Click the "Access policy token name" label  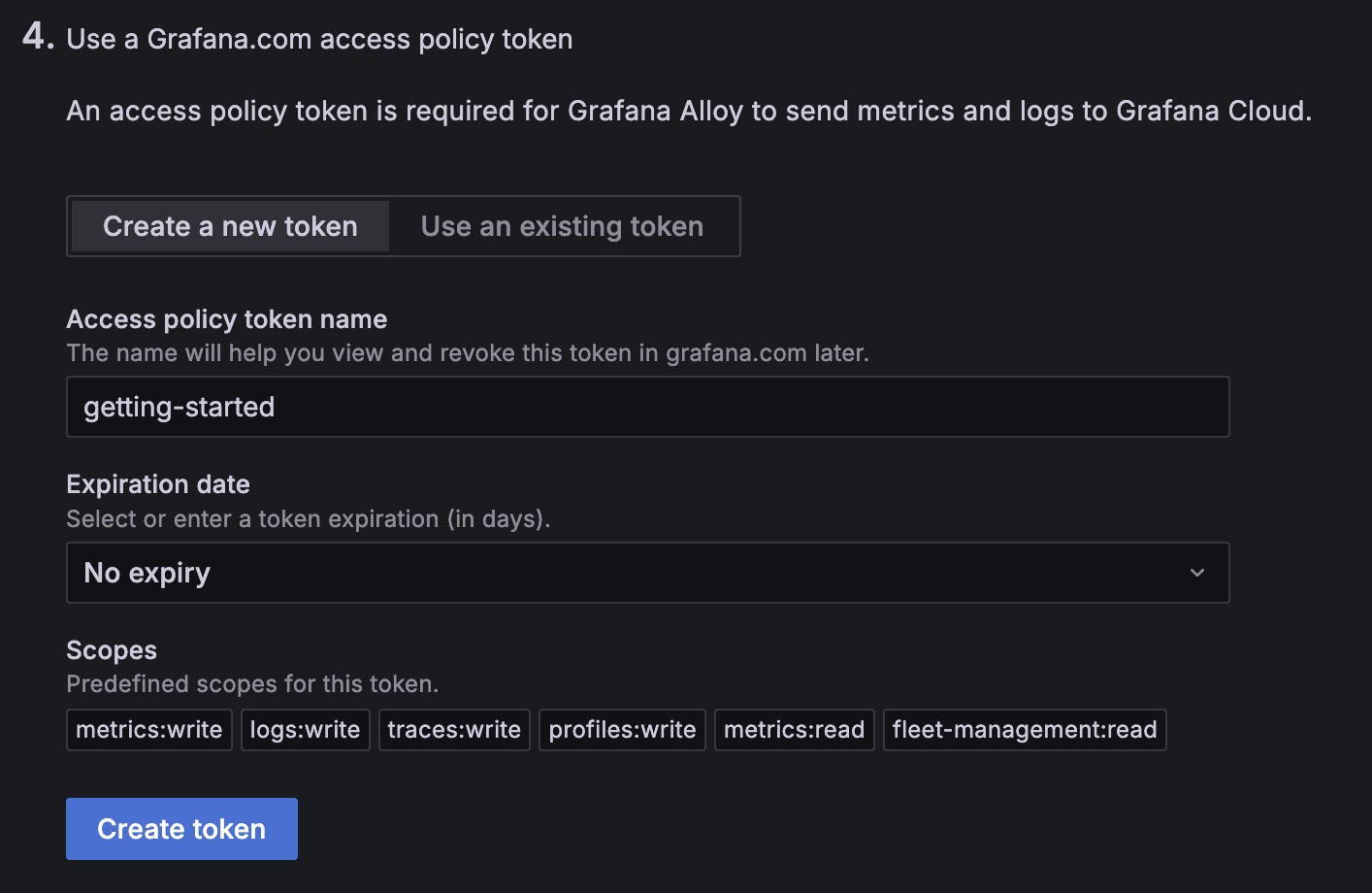pyautogui.click(x=226, y=319)
